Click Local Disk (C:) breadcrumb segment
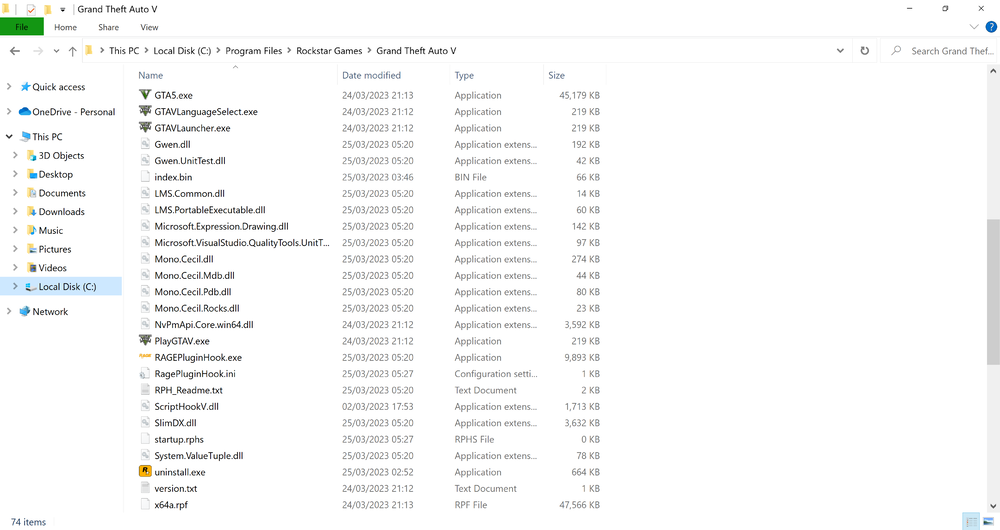Viewport: 1000px width, 530px height. 182,51
